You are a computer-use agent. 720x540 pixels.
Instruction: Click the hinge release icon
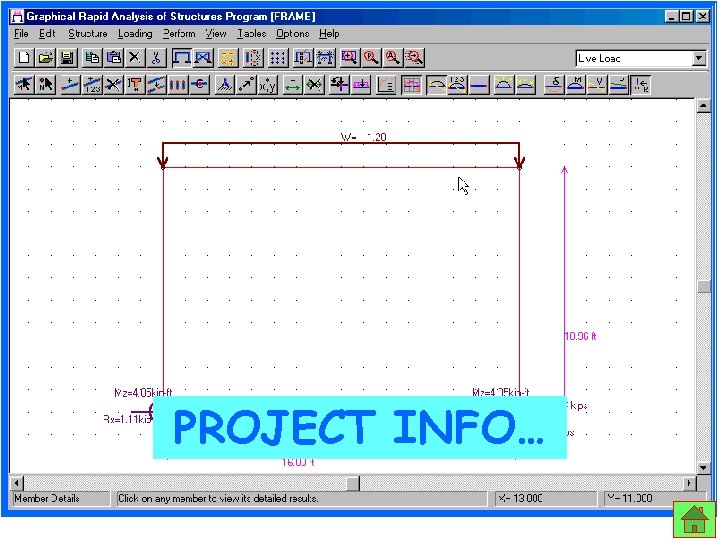point(200,85)
